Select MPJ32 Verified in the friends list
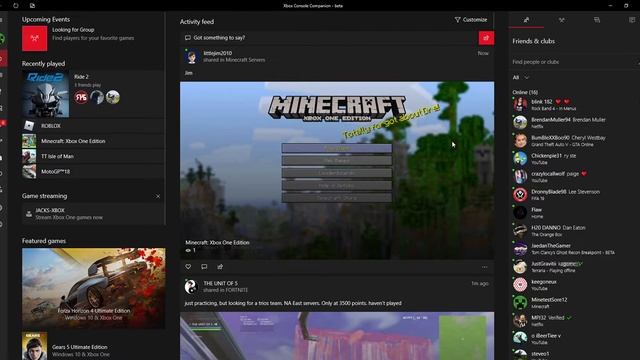This screenshot has width=640, height=360. click(573, 320)
